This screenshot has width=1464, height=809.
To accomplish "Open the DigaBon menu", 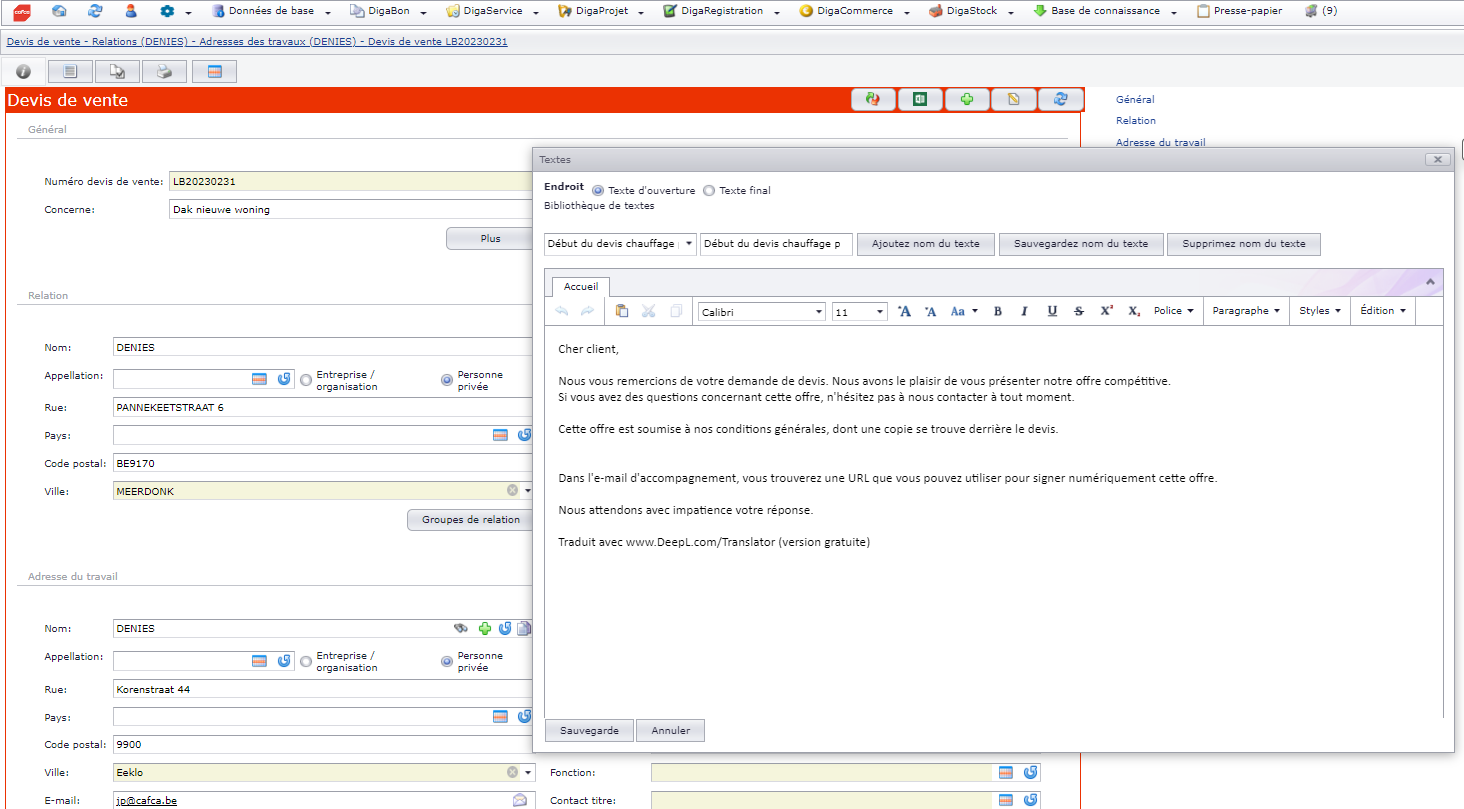I will coord(388,11).
